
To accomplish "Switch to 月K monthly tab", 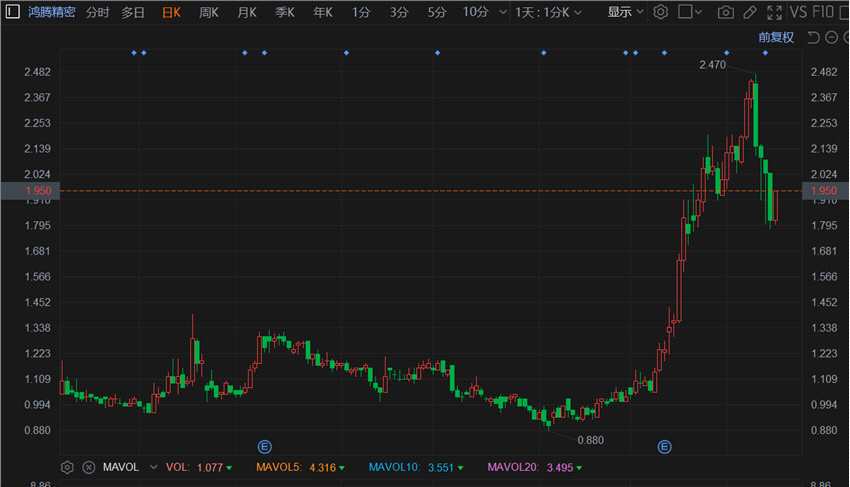I will (247, 12).
